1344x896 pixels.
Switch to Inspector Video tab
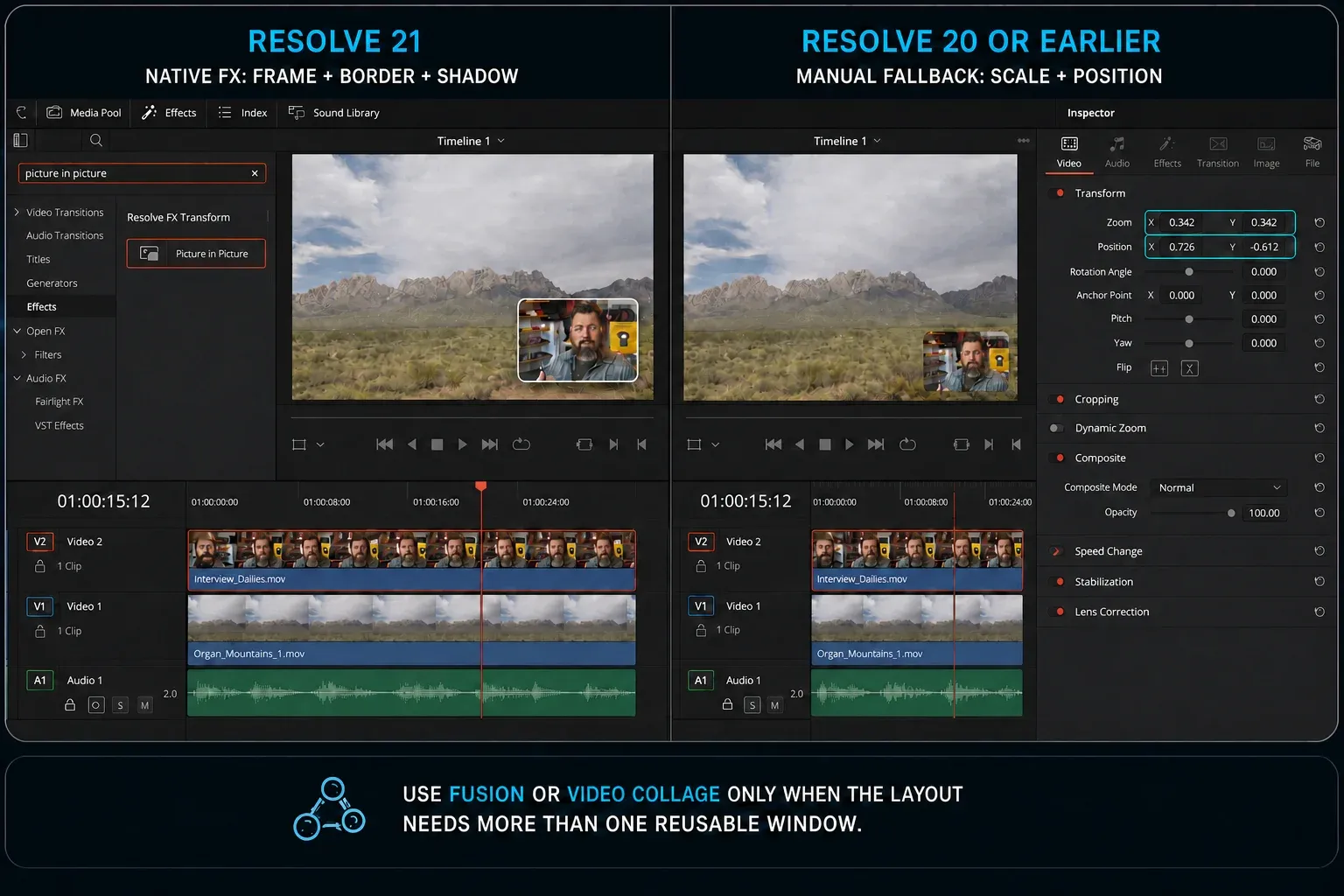[1069, 151]
